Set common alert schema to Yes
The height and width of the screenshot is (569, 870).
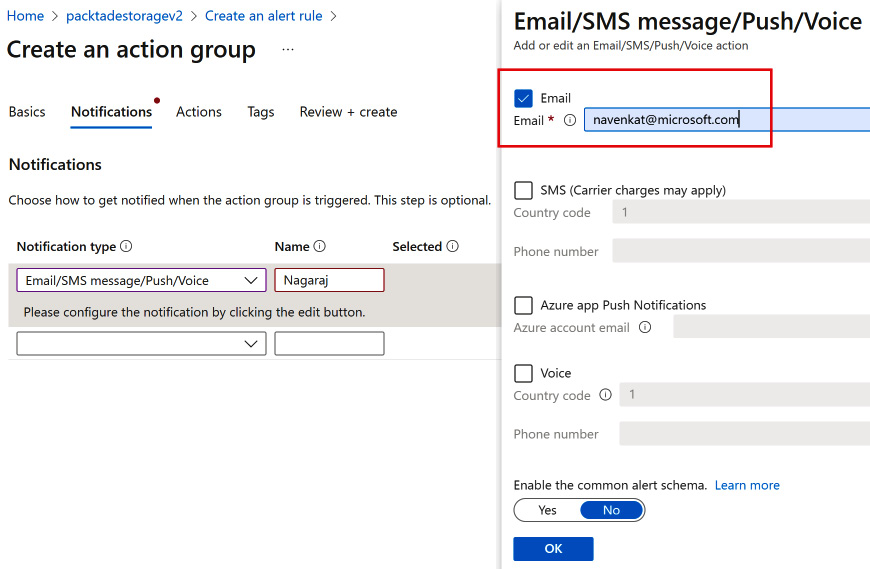click(x=547, y=510)
